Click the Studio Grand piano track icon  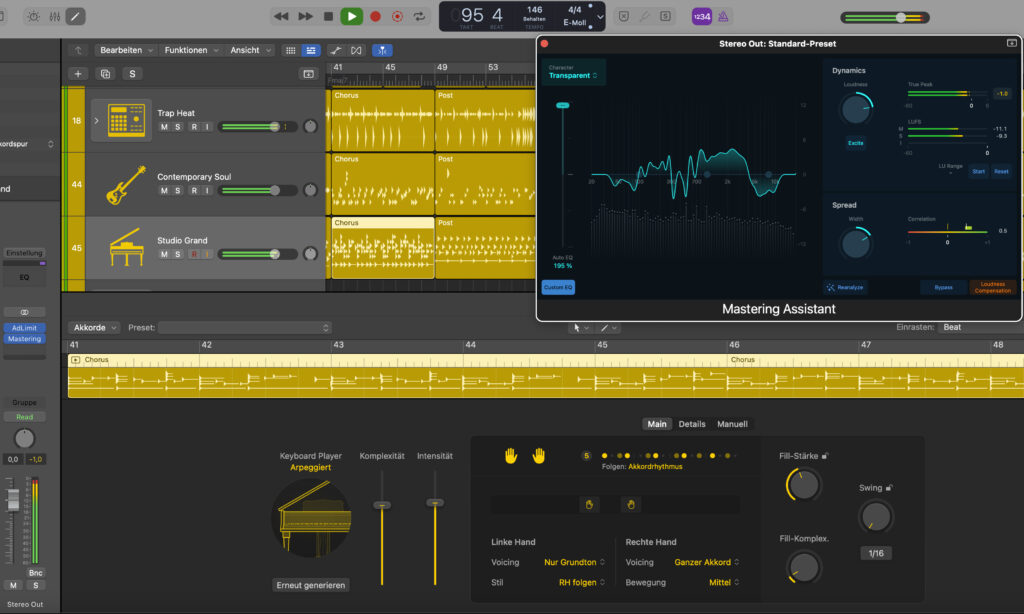click(x=126, y=248)
